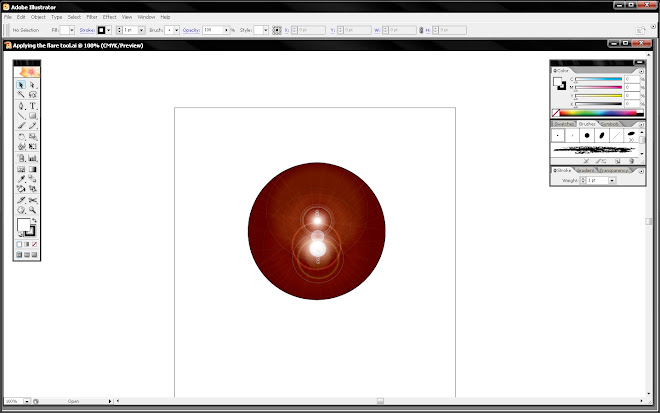Select the Paintbrush tool

pyautogui.click(x=21, y=125)
